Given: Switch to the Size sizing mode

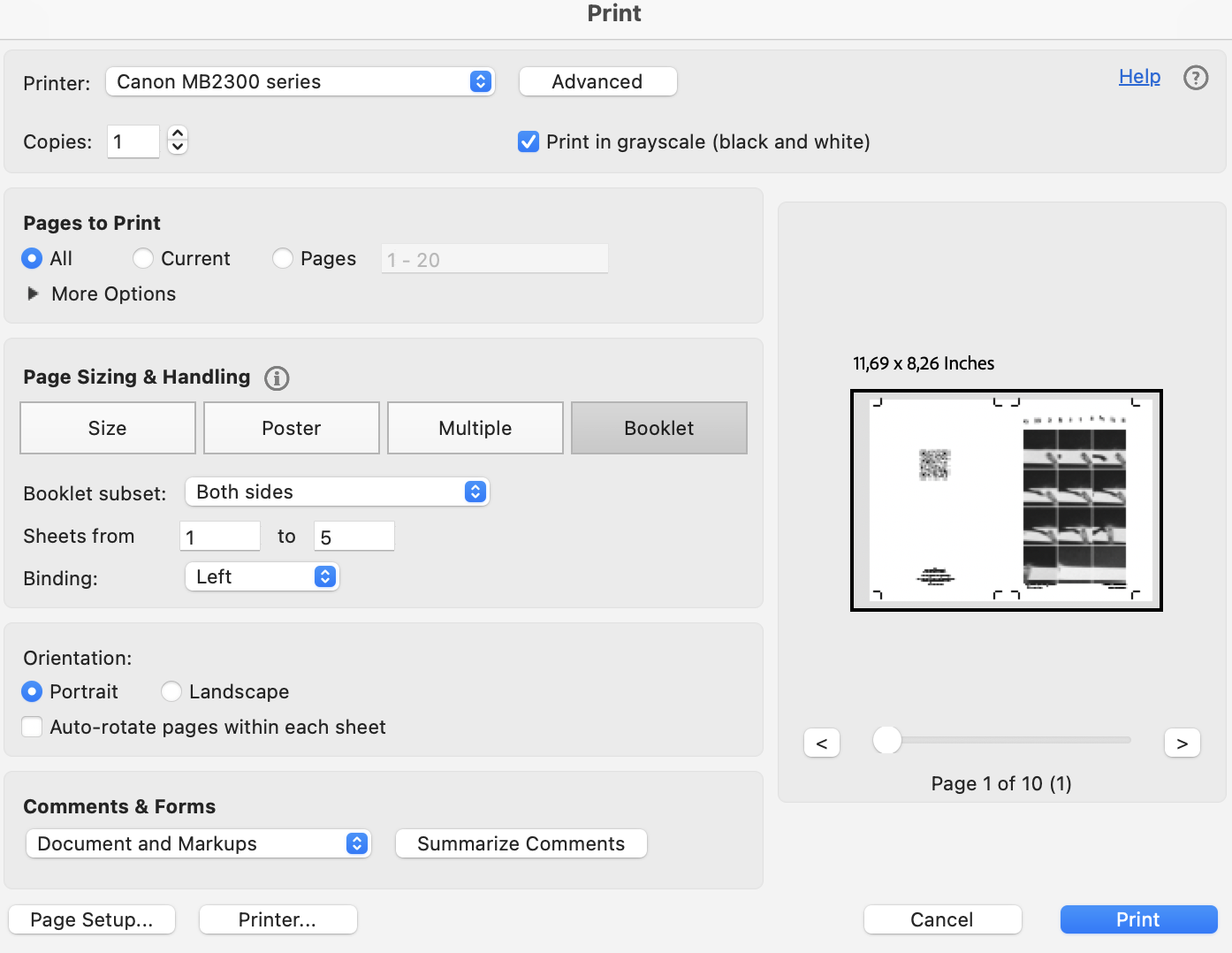Looking at the screenshot, I should pyautogui.click(x=107, y=428).
